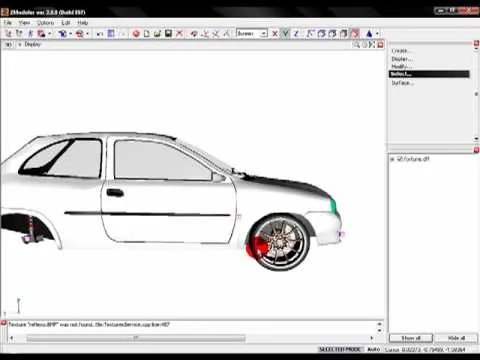Toggle the Y axis constraint
The image size is (480, 360).
click(286, 34)
